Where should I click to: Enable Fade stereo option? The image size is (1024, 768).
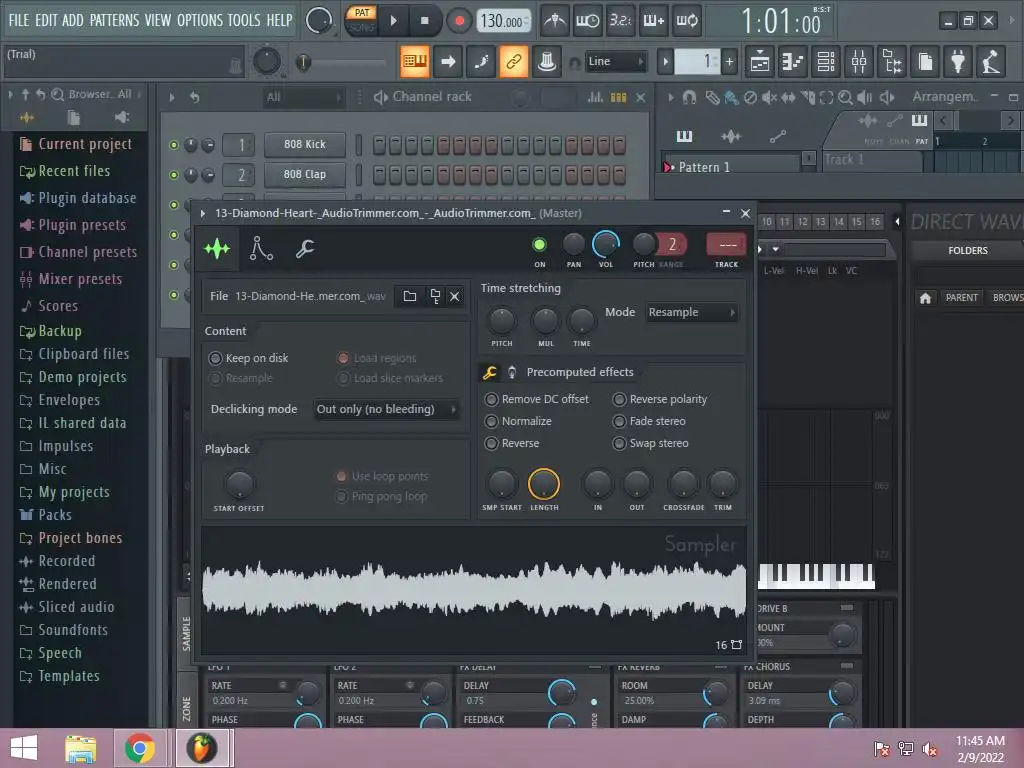pos(650,421)
